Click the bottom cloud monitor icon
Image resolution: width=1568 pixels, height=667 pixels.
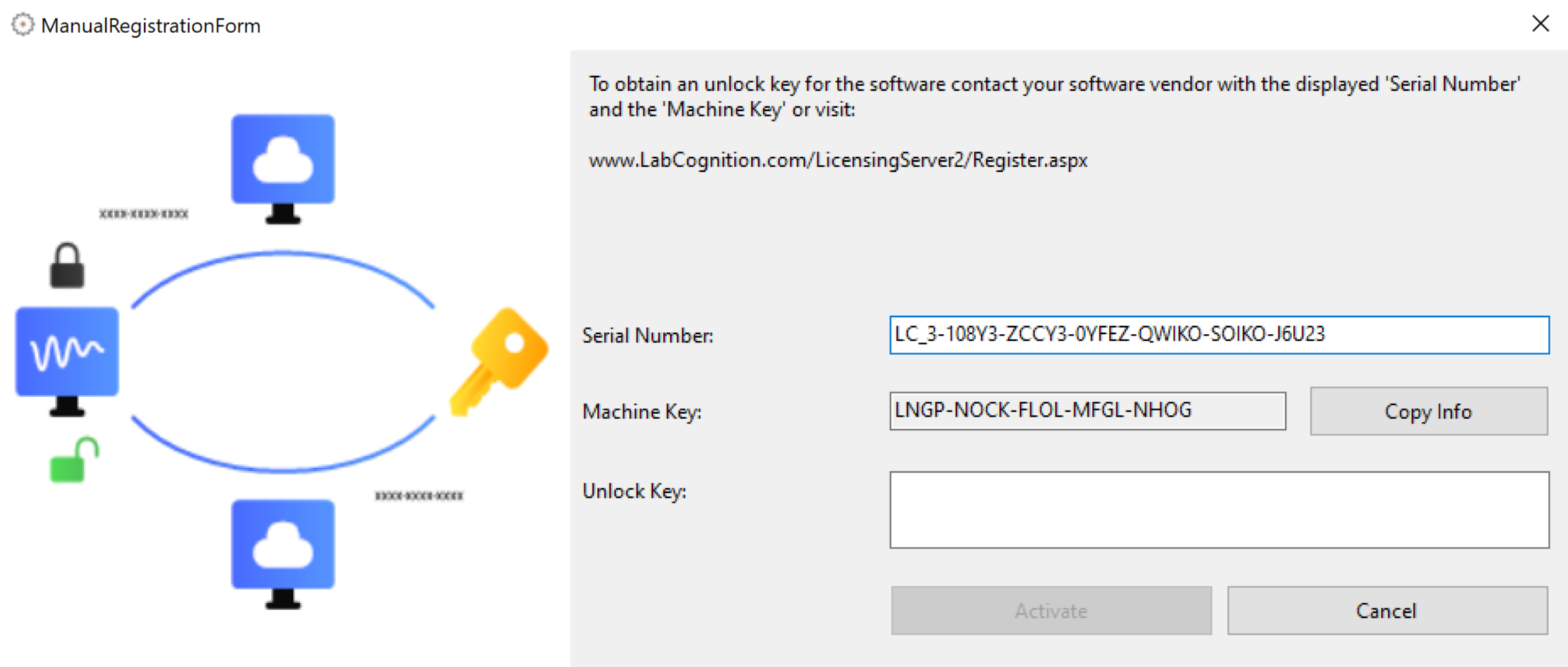coord(283,551)
